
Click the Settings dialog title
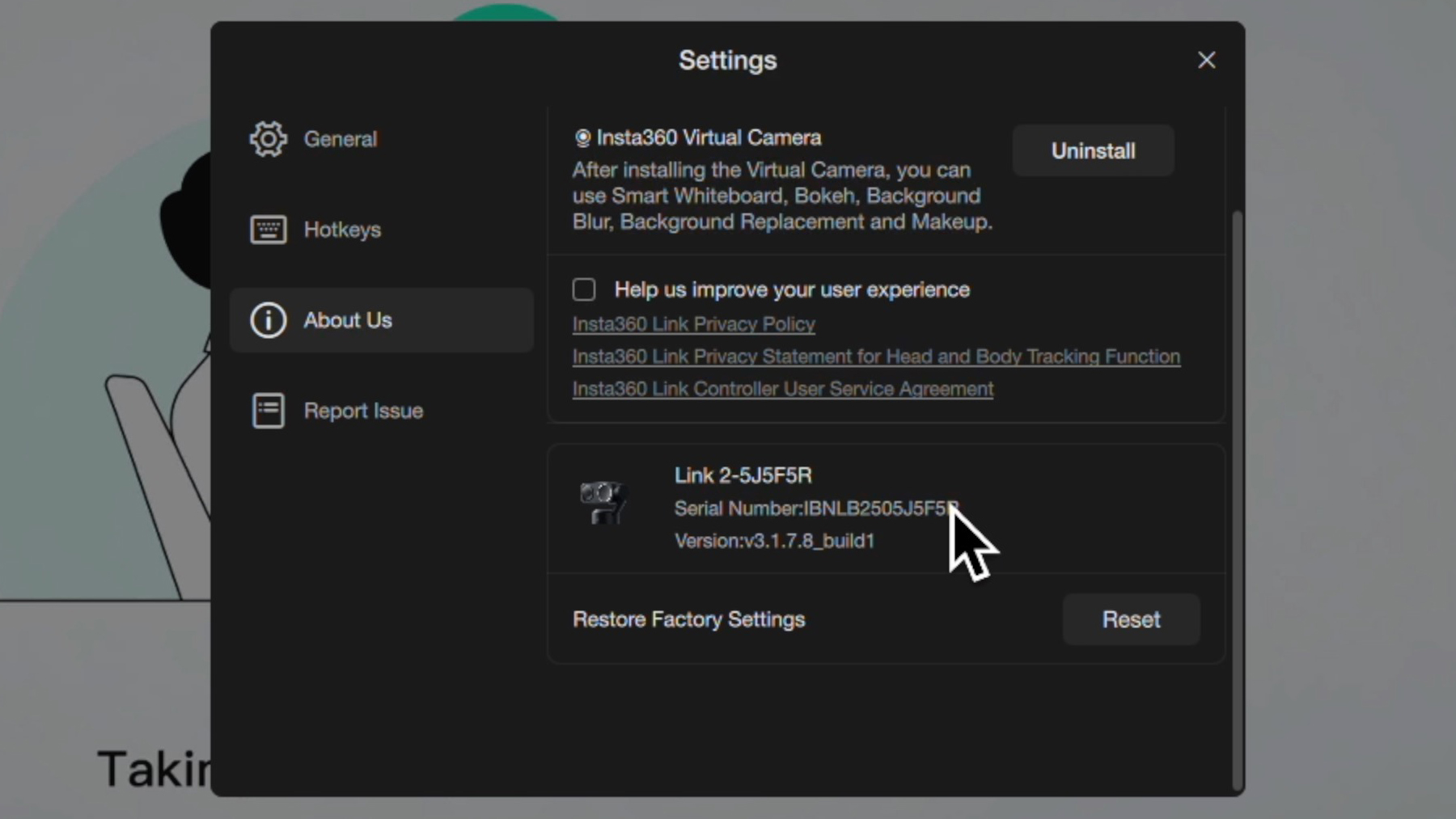click(728, 60)
